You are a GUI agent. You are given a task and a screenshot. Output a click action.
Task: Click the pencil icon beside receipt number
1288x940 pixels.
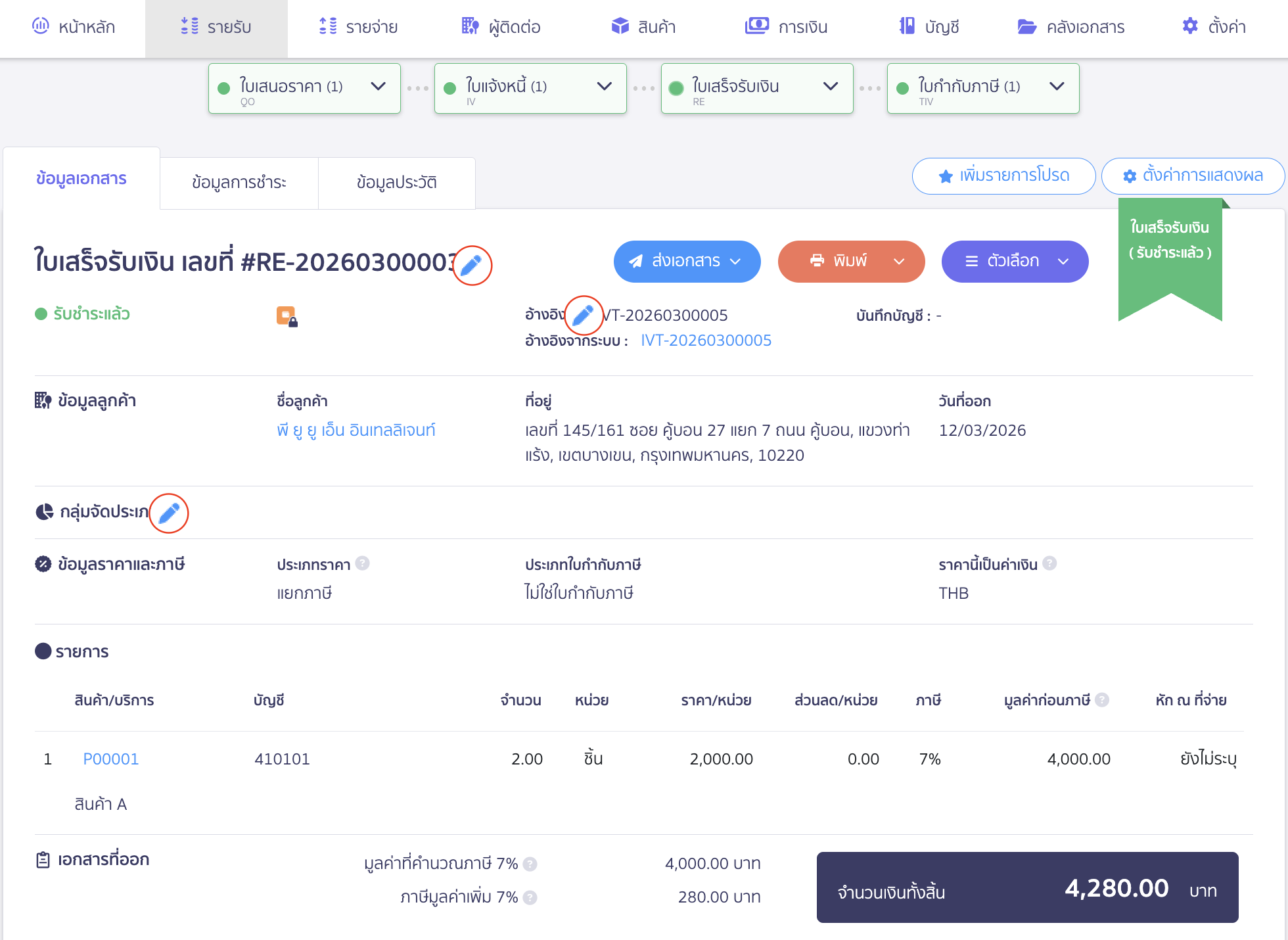point(472,265)
